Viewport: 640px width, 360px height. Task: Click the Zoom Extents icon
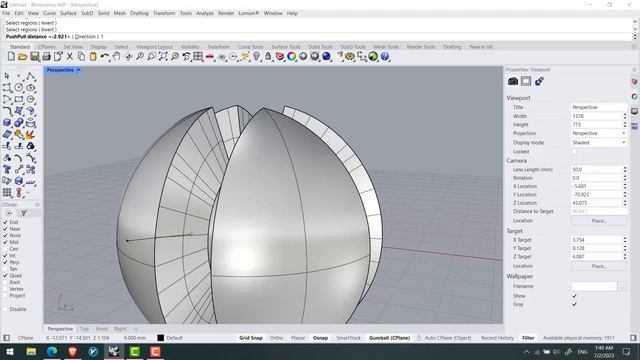pos(163,56)
